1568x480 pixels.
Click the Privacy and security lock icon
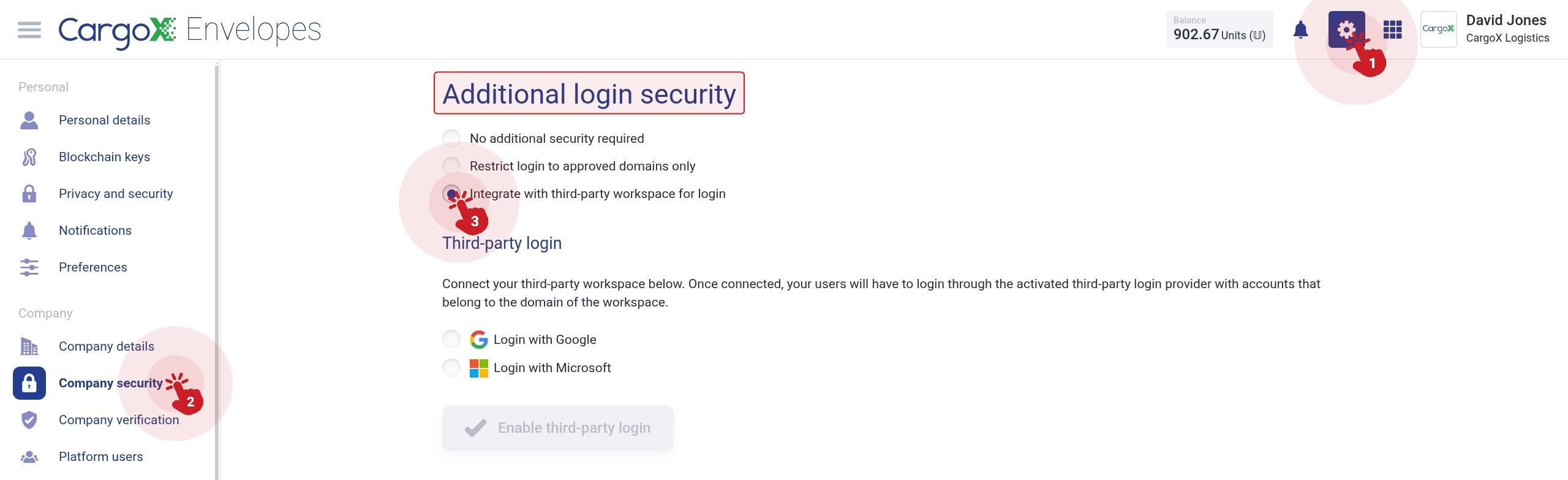29,194
